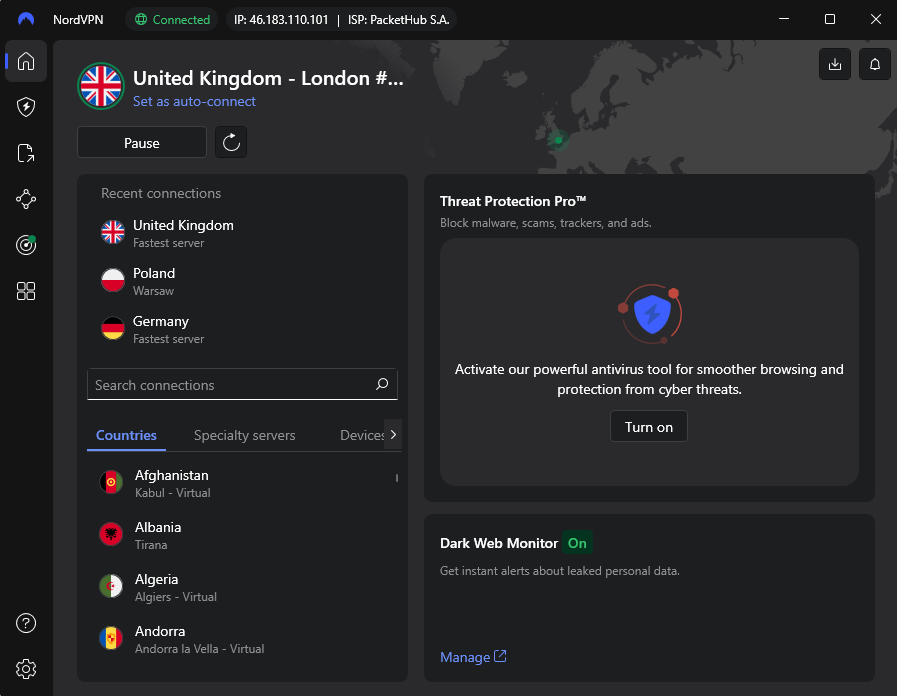Click the green map location dot

558,140
